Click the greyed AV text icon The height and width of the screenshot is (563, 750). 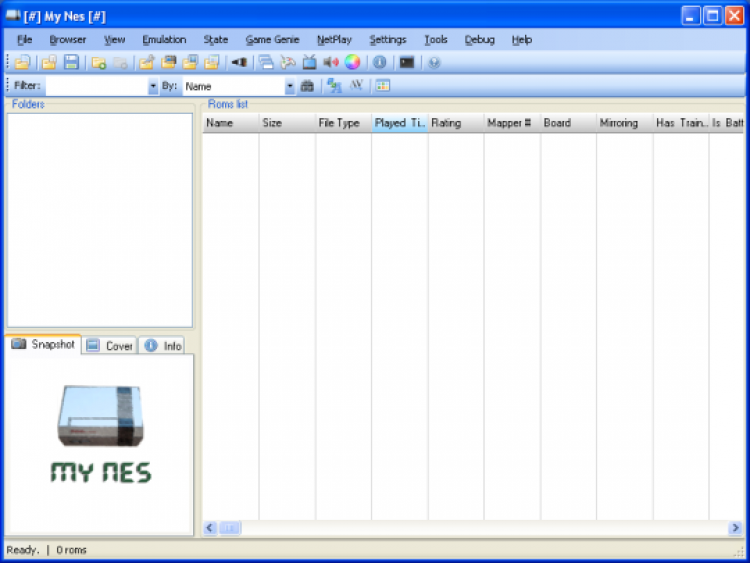point(356,86)
